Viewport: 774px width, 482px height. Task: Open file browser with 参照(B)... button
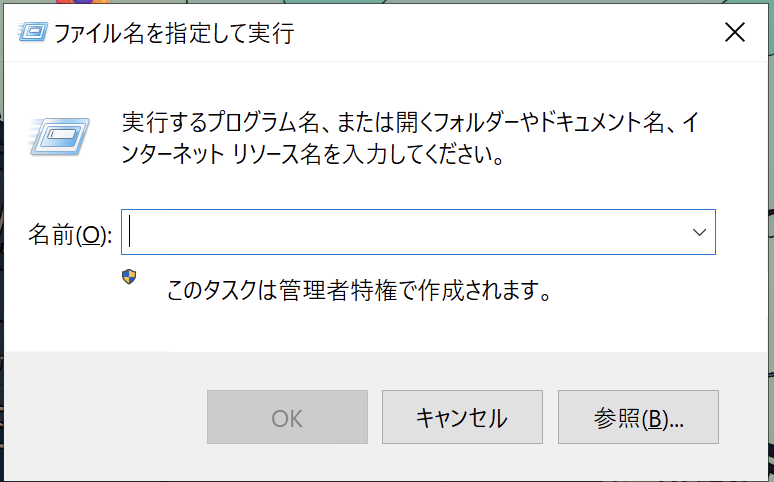pyautogui.click(x=638, y=417)
